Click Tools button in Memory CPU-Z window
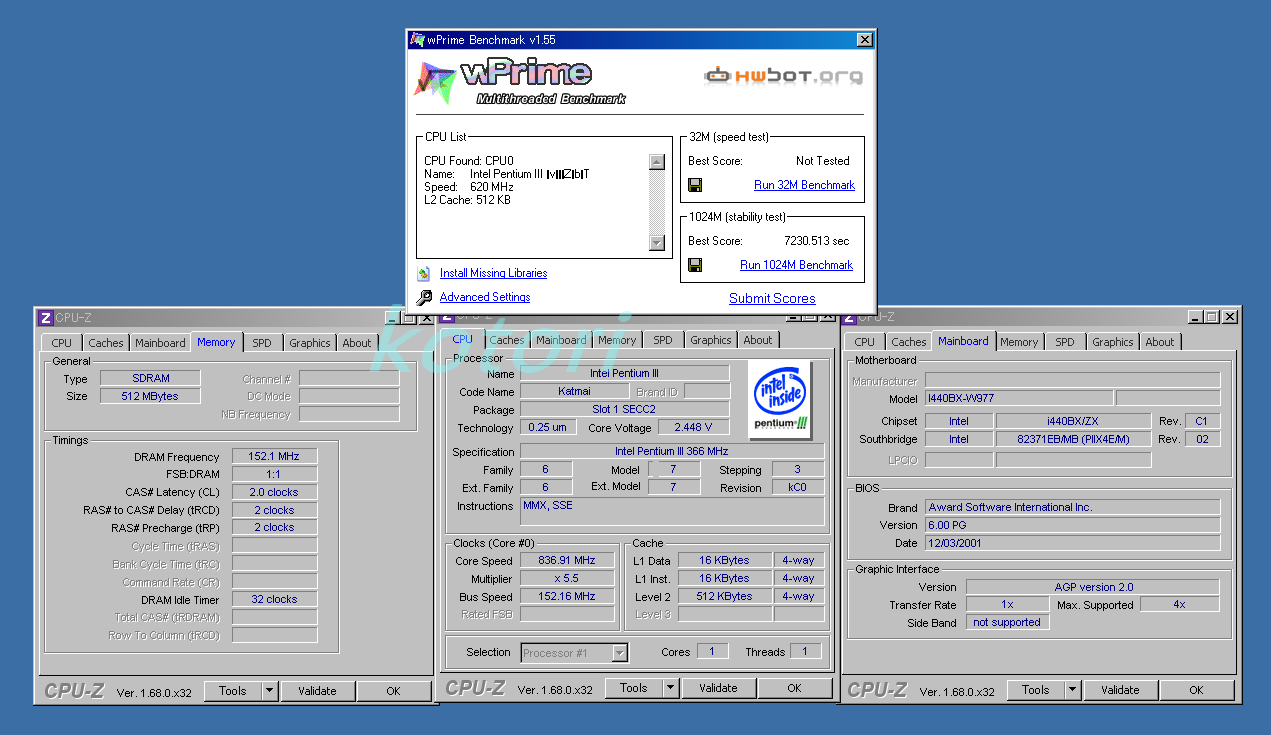The width and height of the screenshot is (1271, 735). coord(233,690)
